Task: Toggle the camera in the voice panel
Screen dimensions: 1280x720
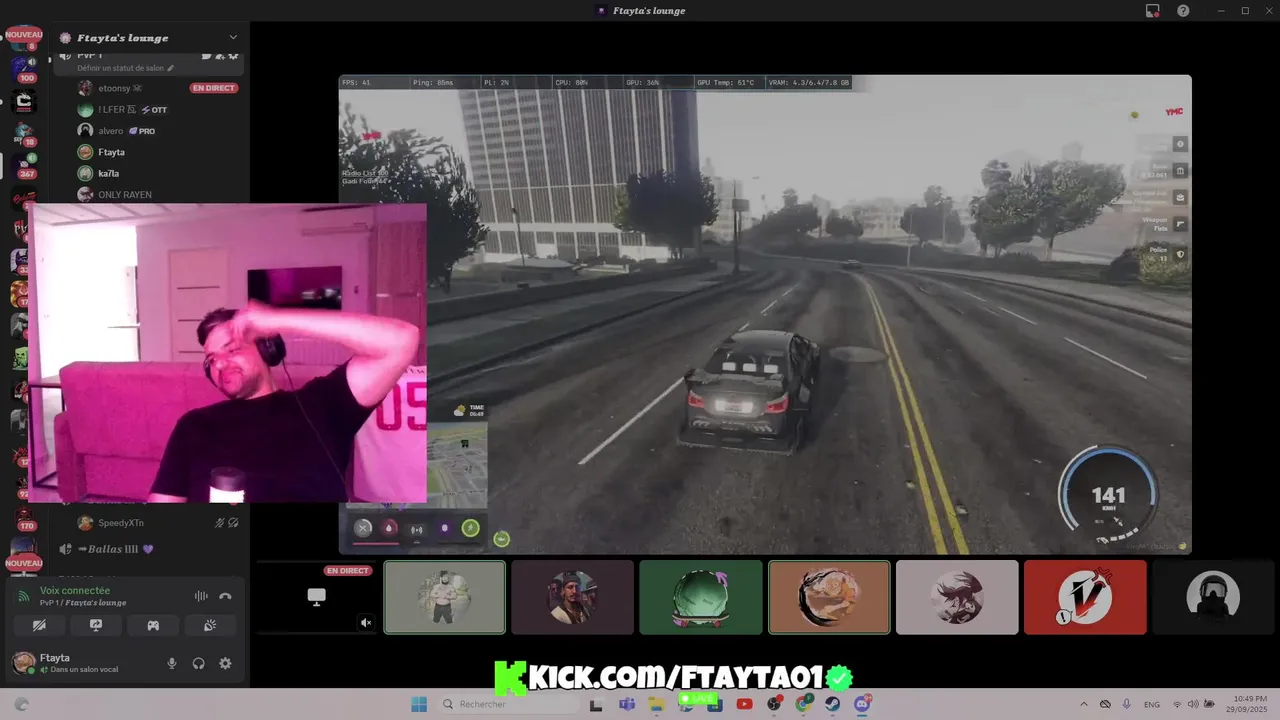Action: (39, 625)
